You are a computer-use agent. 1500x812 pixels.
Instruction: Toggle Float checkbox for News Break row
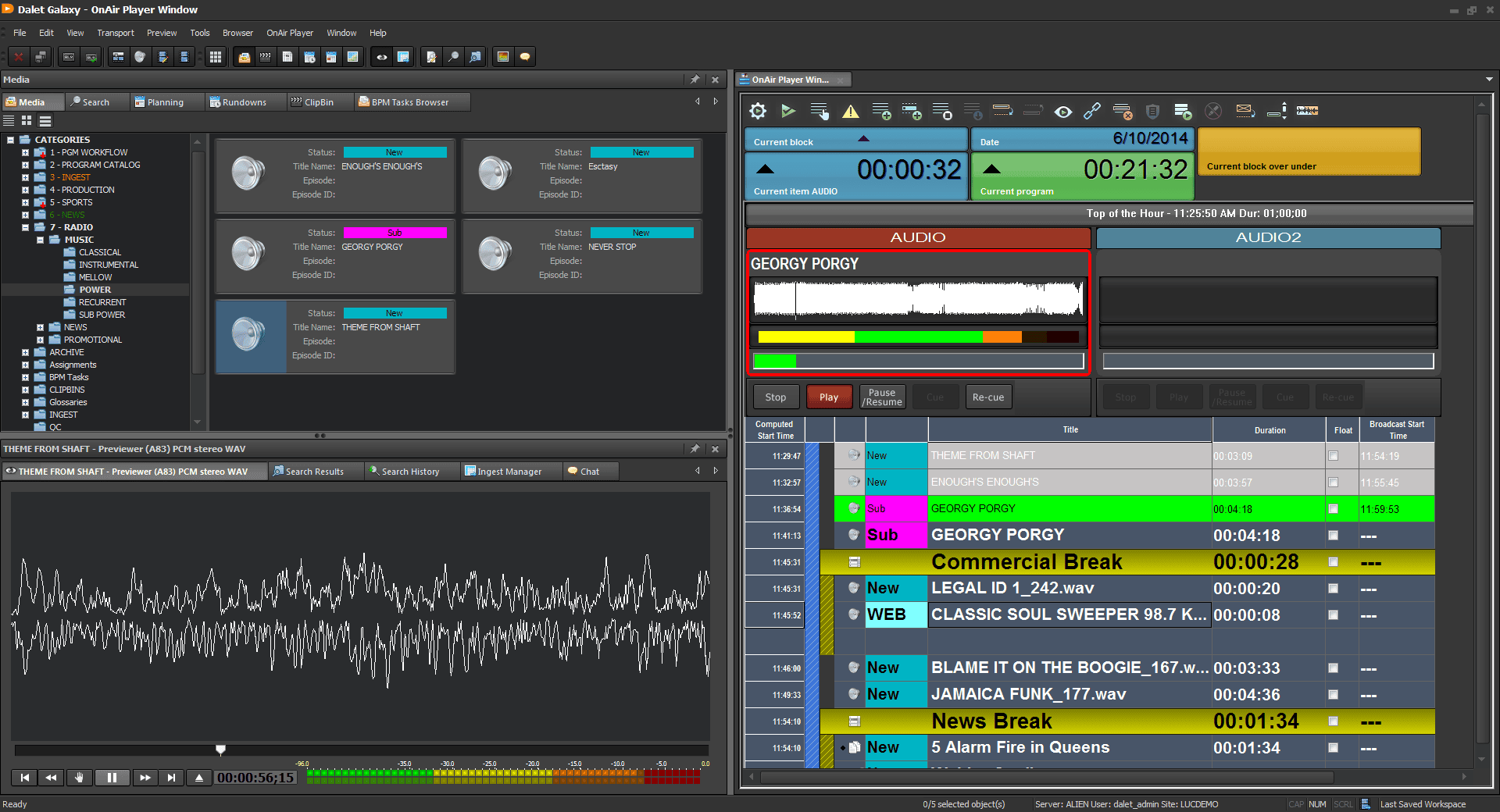click(x=1333, y=721)
